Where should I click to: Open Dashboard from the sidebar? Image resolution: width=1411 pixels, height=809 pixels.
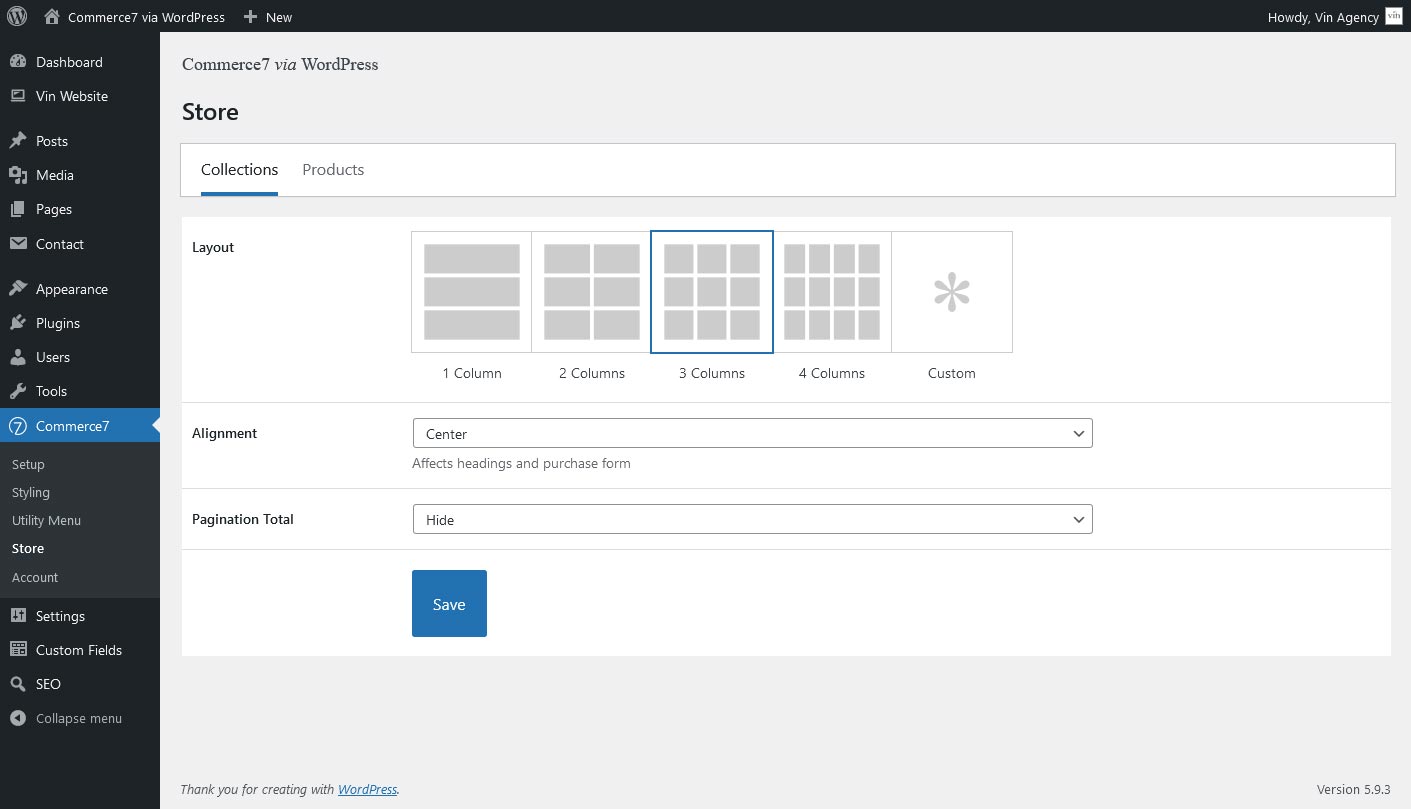pyautogui.click(x=68, y=62)
